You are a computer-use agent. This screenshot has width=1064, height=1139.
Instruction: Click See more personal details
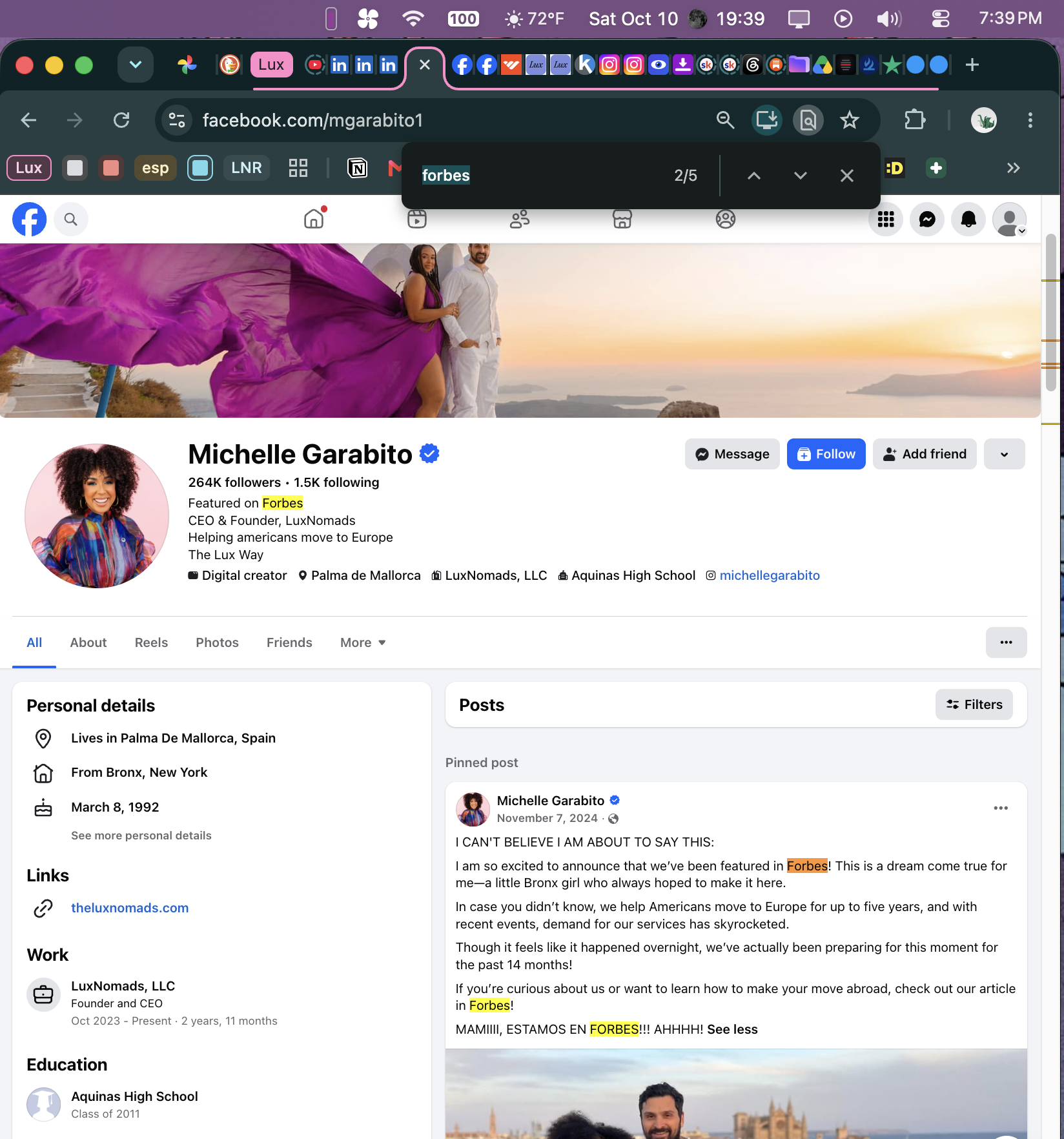141,836
